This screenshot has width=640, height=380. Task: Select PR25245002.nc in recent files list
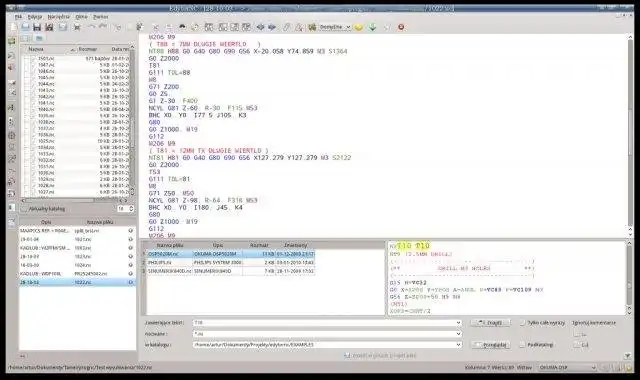pyautogui.click(x=77, y=273)
